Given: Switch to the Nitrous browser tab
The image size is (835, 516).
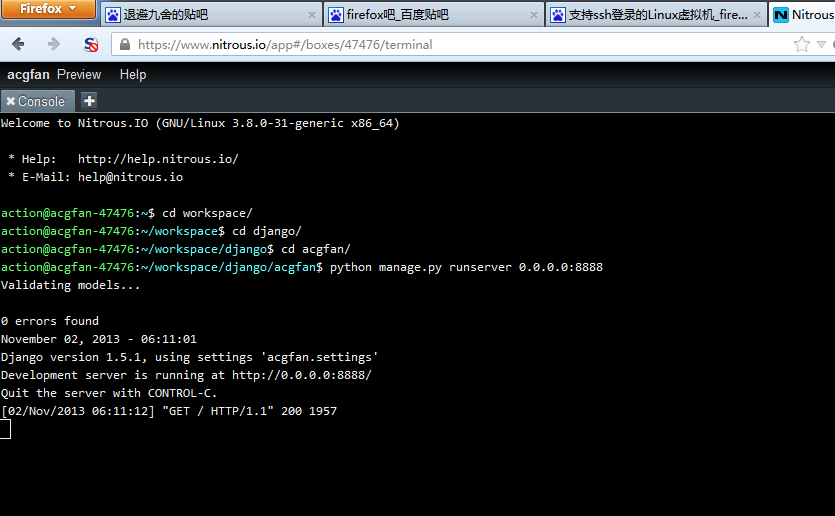Looking at the screenshot, I should click(x=803, y=15).
